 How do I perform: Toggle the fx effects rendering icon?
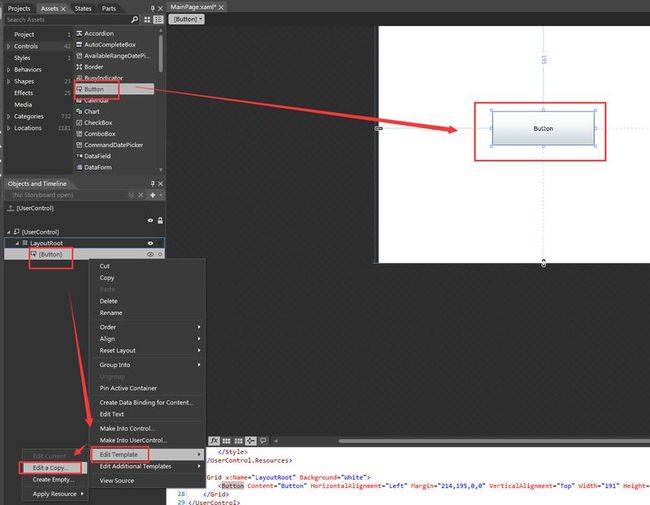[214, 441]
